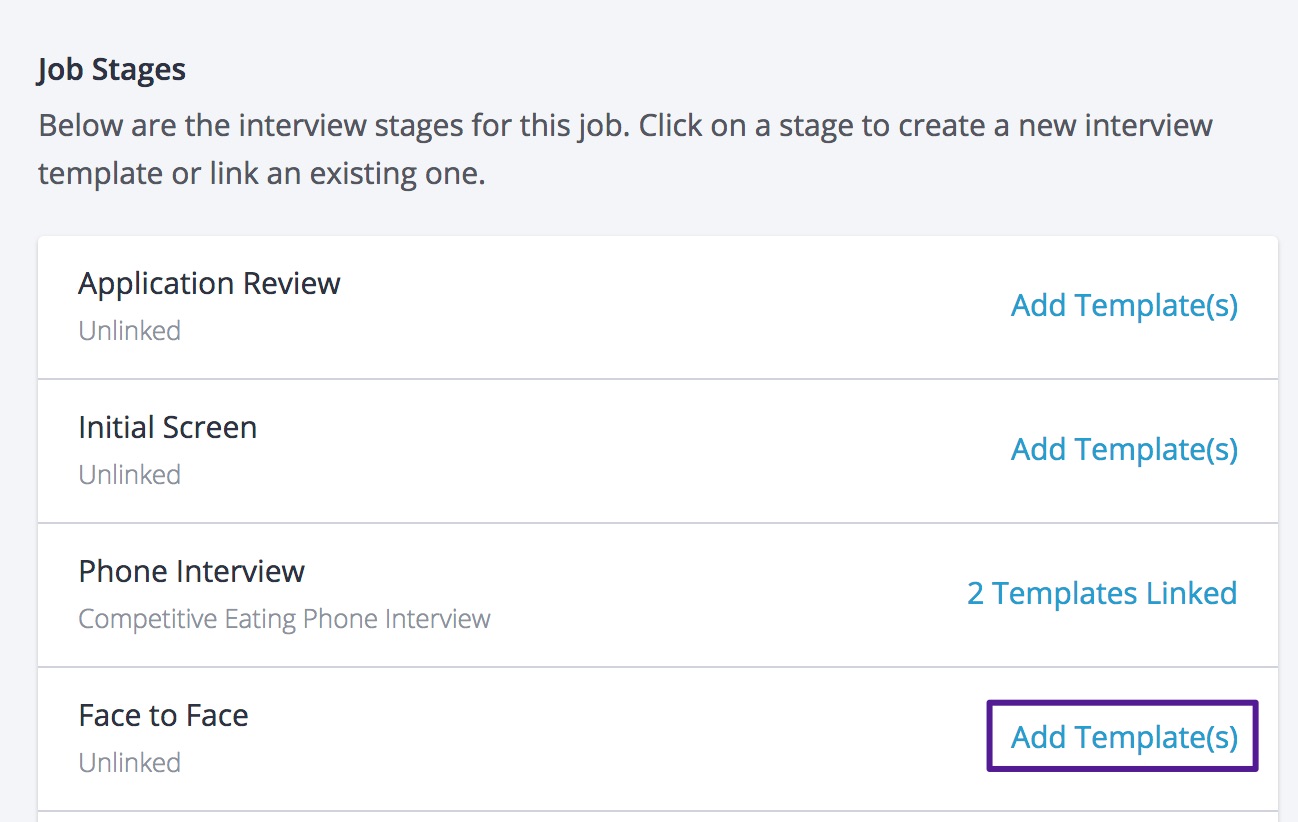Select the blank middle of Application Review row

tap(650, 307)
